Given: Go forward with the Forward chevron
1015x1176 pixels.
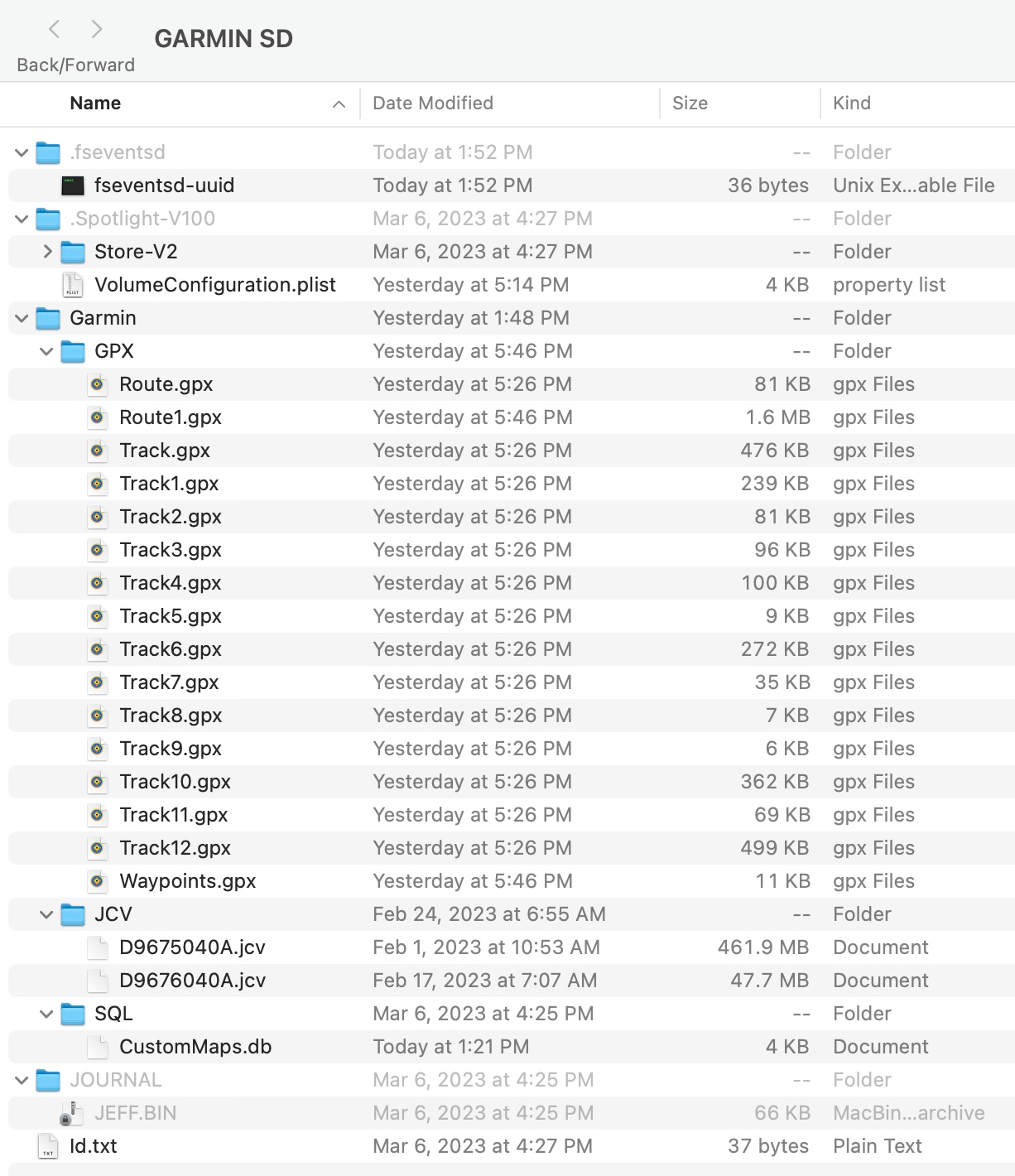Looking at the screenshot, I should click(x=97, y=30).
